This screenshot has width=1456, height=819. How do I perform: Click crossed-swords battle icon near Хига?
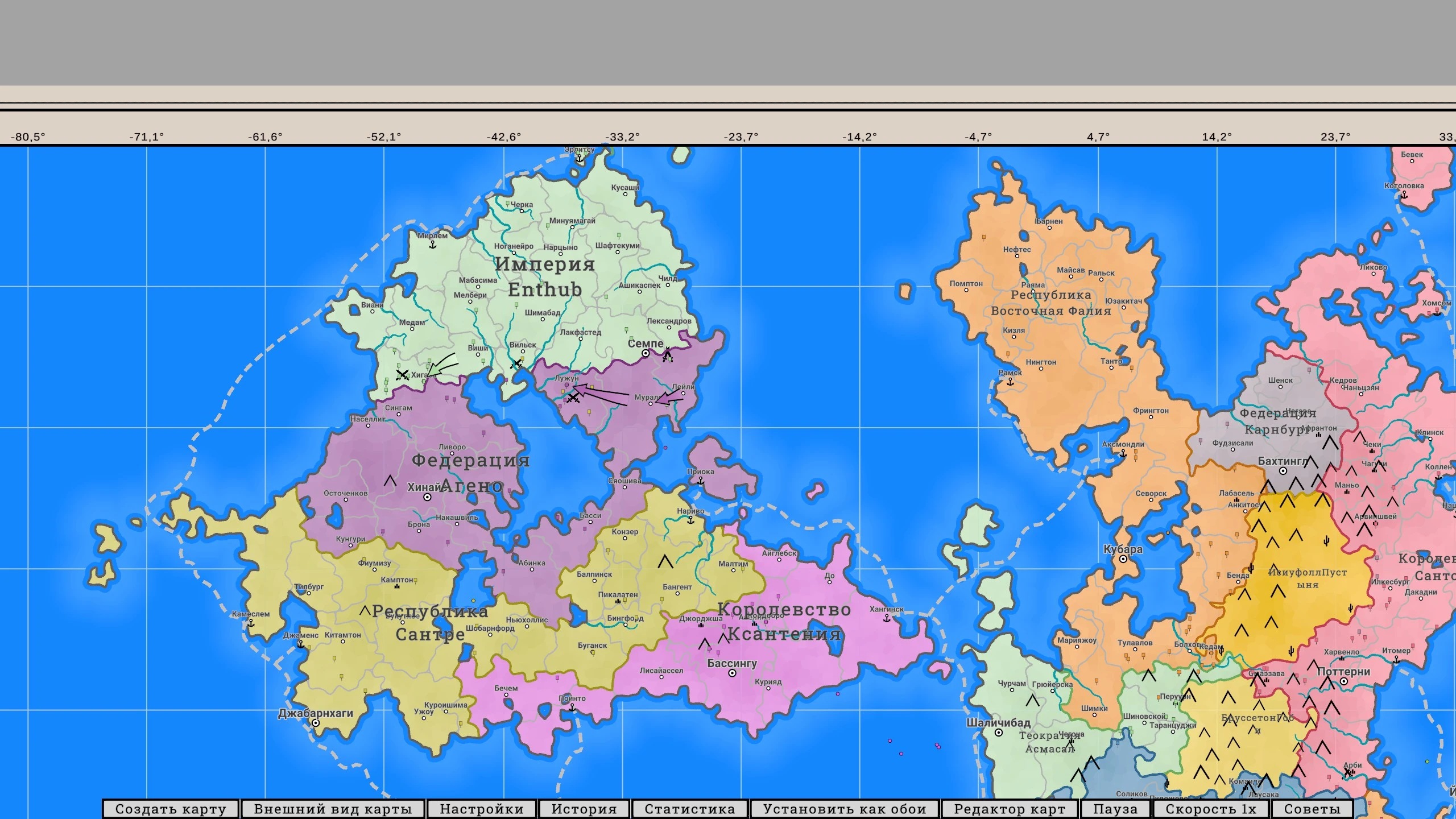click(x=402, y=375)
